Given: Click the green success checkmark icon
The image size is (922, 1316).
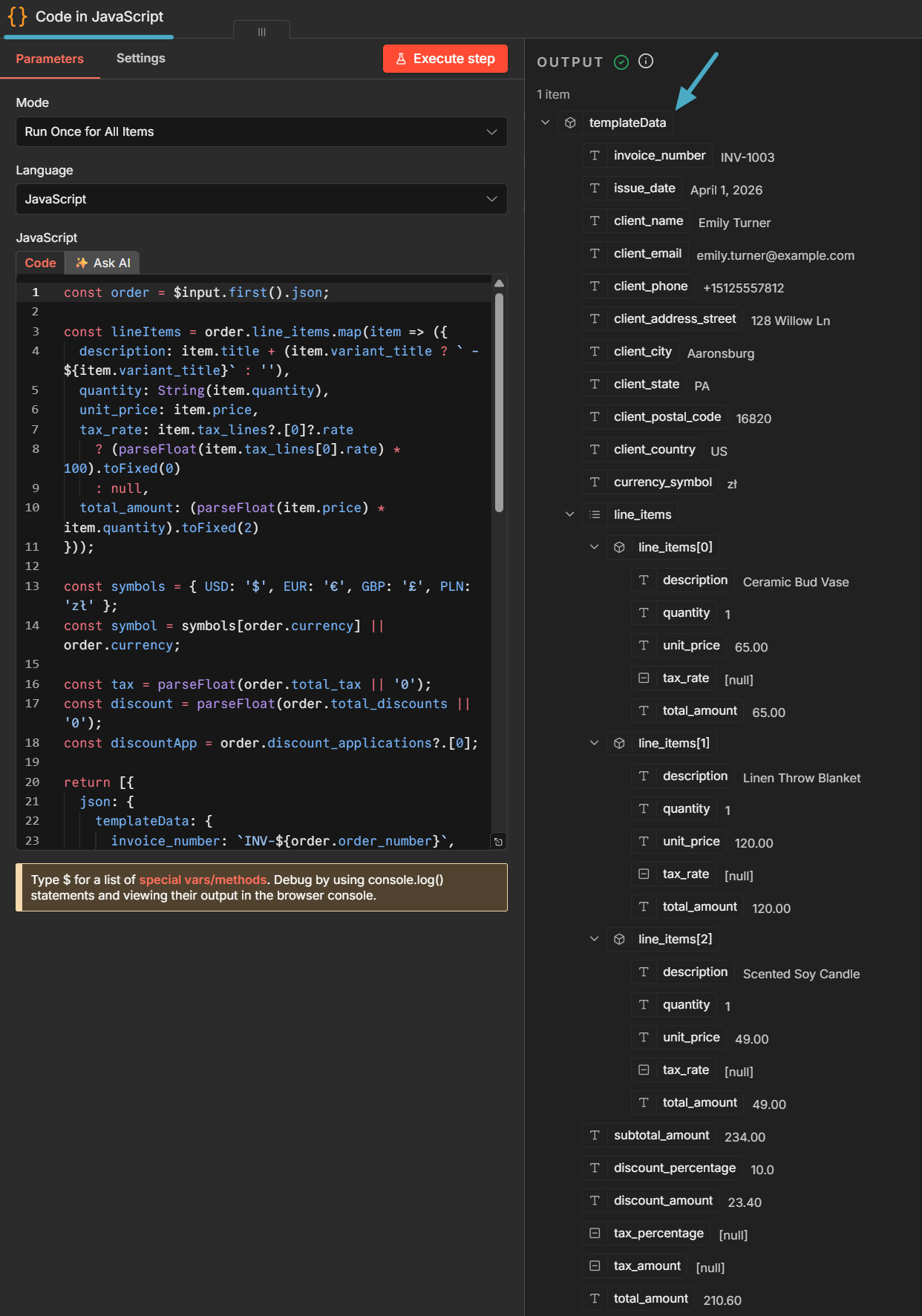Looking at the screenshot, I should tap(621, 62).
